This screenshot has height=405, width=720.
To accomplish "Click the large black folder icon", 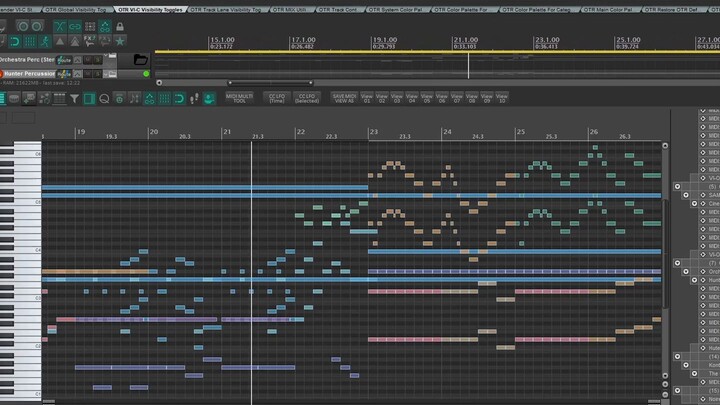I will click(x=141, y=59).
